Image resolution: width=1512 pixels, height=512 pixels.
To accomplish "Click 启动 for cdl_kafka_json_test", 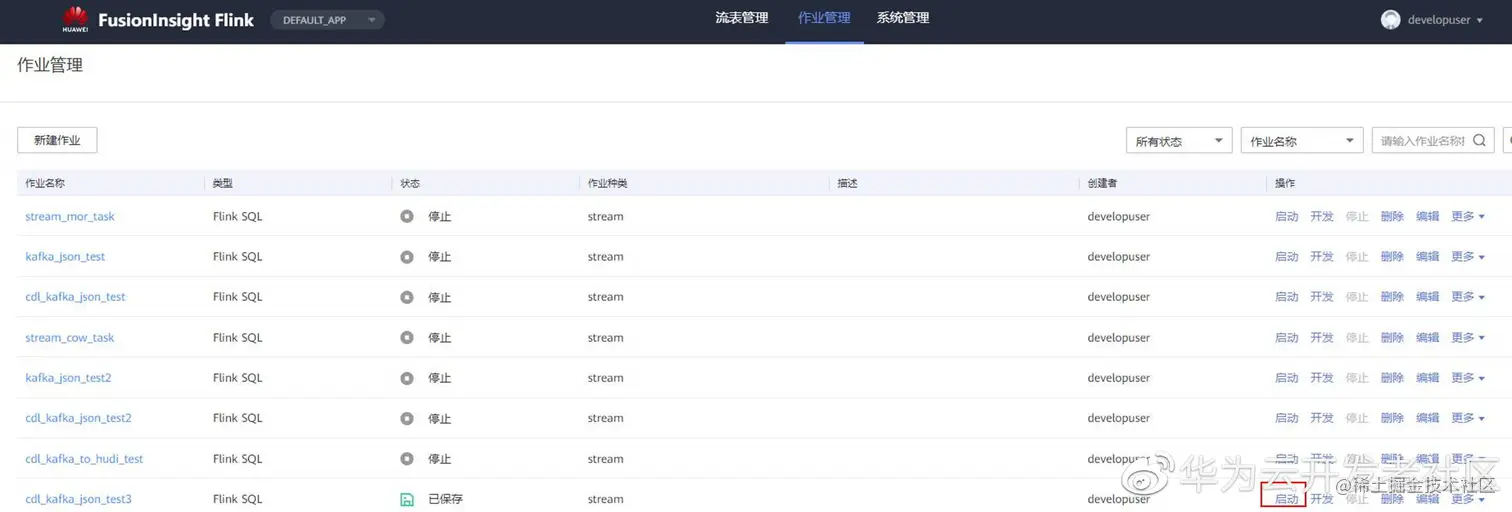I will [x=1286, y=297].
